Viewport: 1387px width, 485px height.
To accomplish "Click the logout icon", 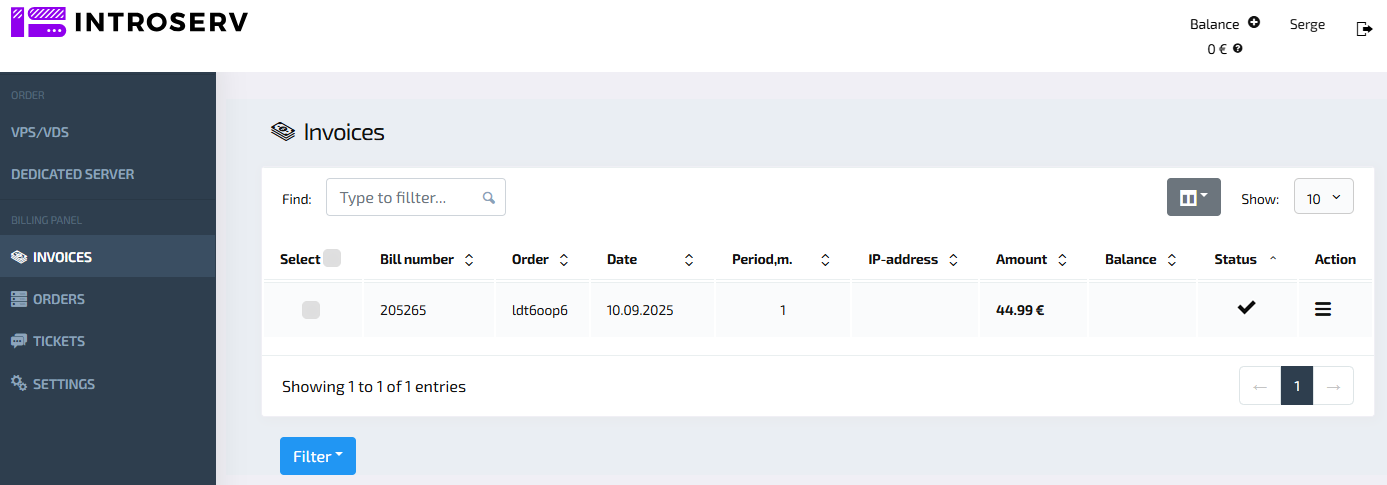I will point(1364,29).
